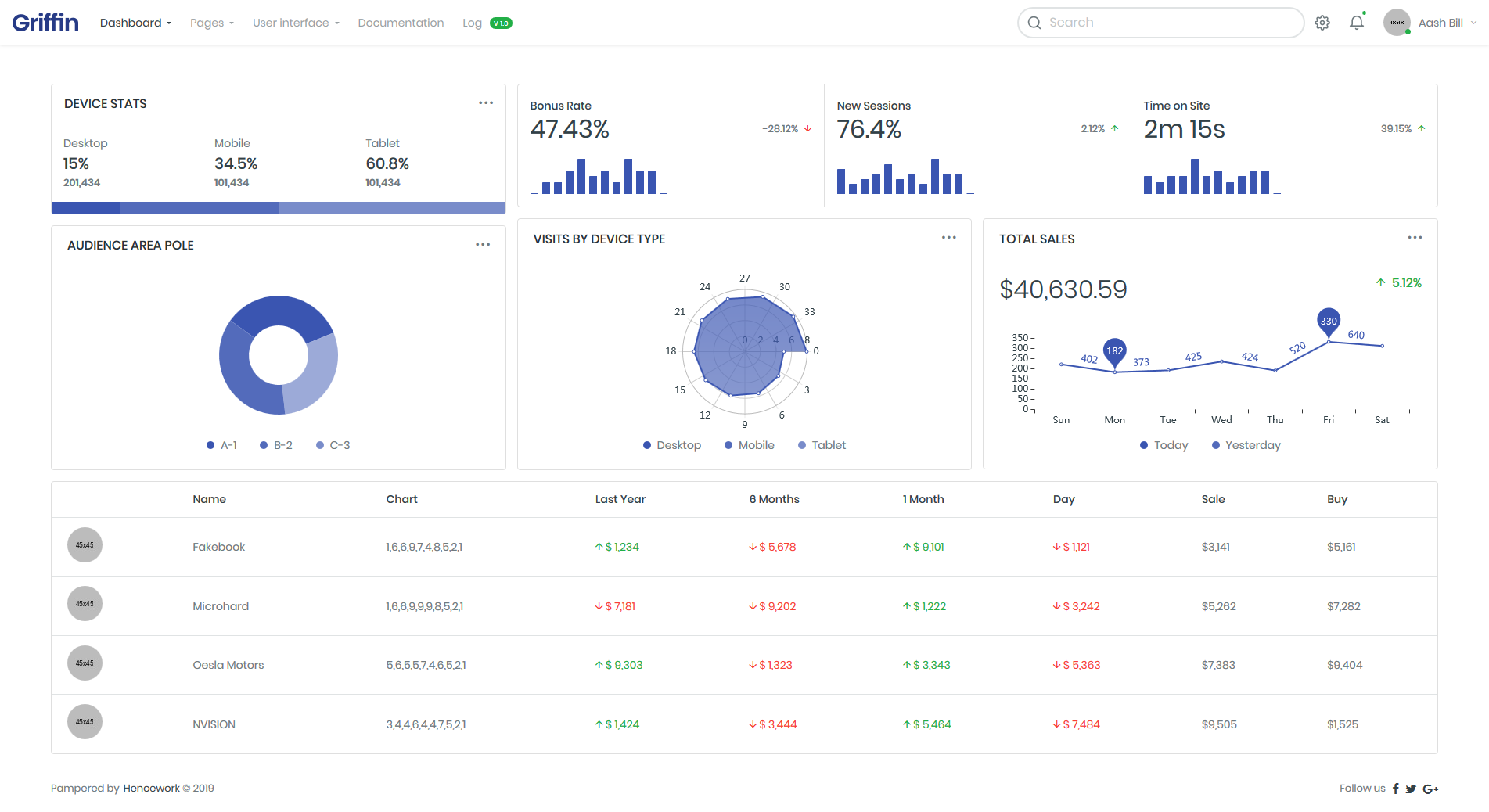
Task: Open the Log menu item
Action: click(487, 23)
